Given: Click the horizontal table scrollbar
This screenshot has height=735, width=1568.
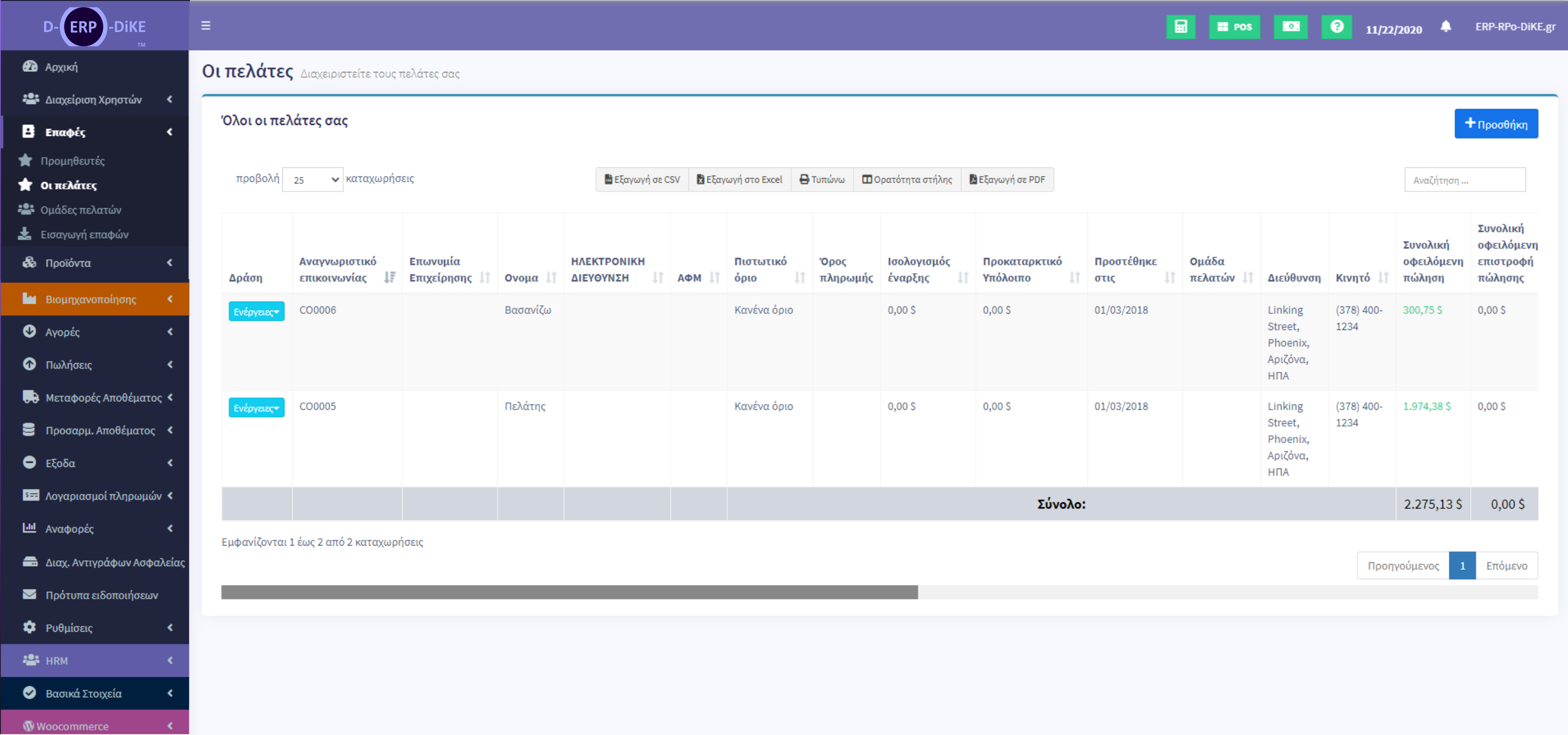Looking at the screenshot, I should pyautogui.click(x=569, y=592).
